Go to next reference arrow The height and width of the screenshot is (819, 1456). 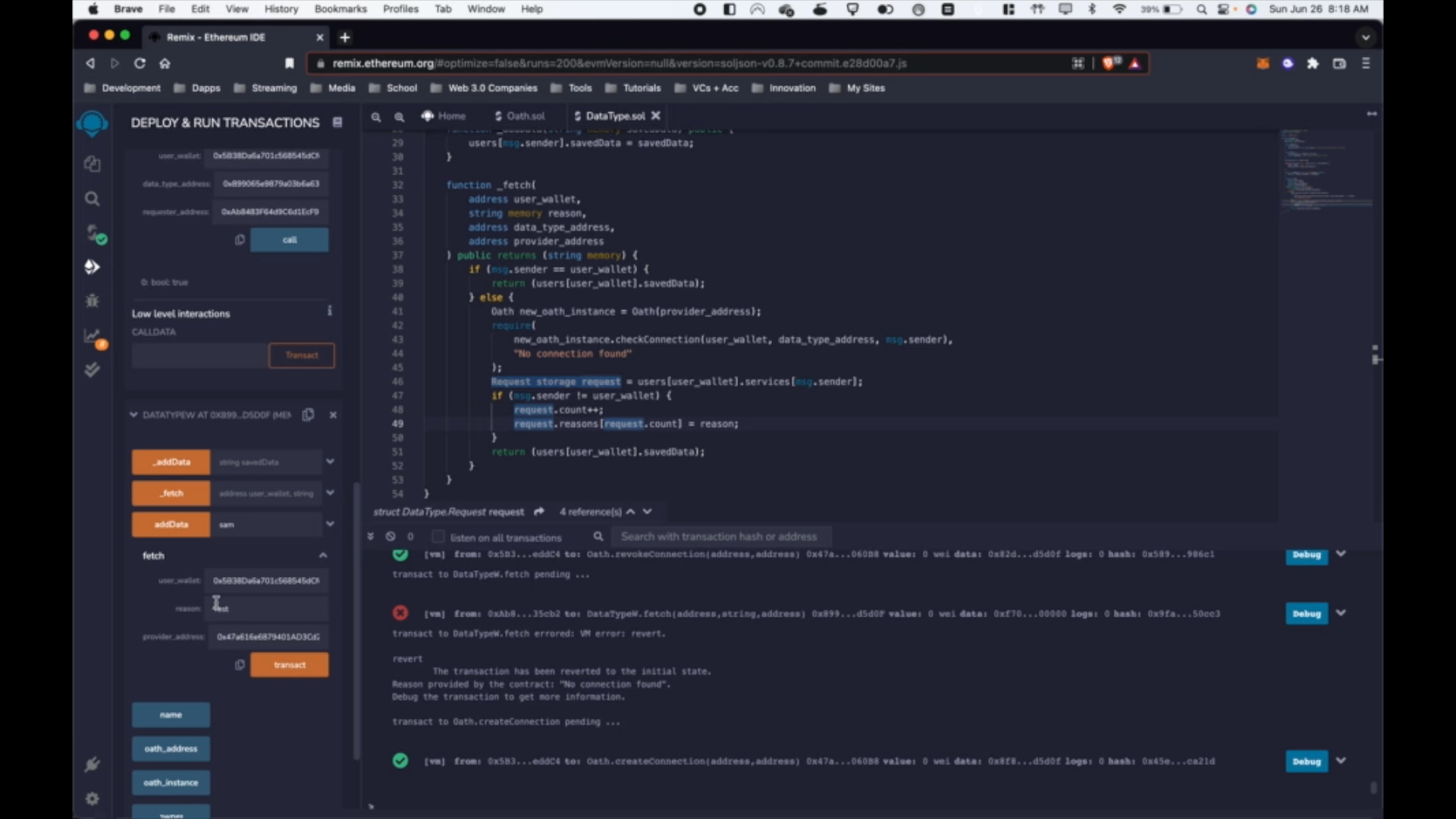click(648, 512)
